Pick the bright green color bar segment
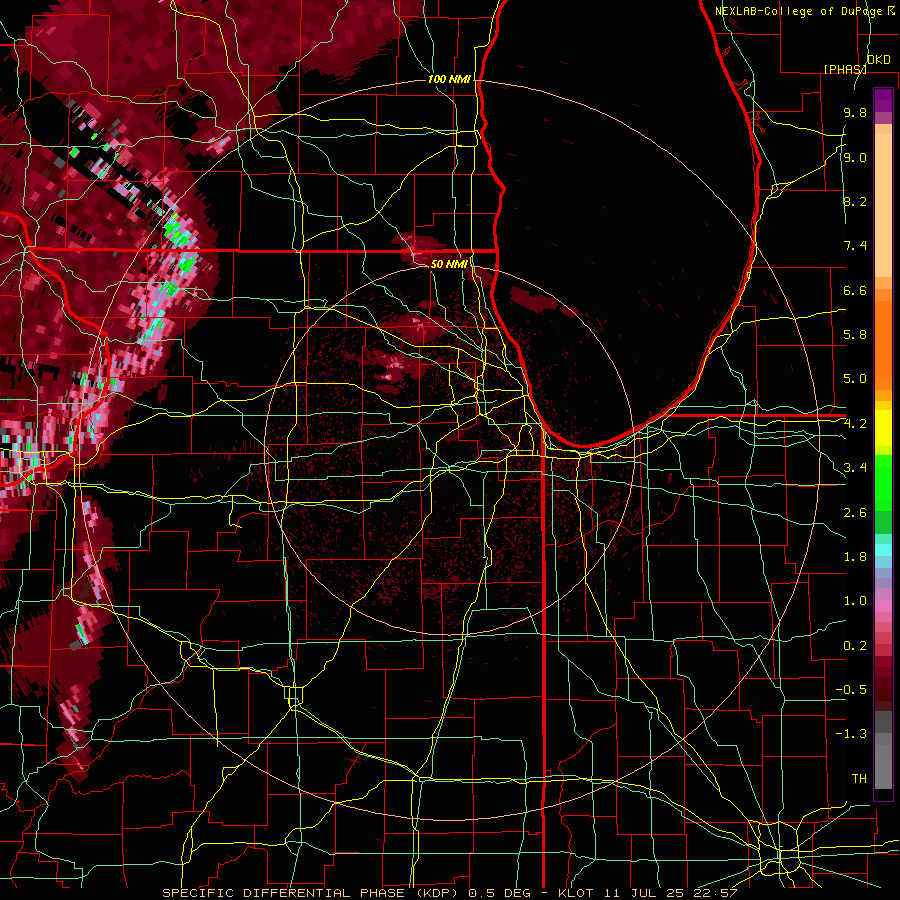Image resolution: width=900 pixels, height=900 pixels. coord(883,483)
